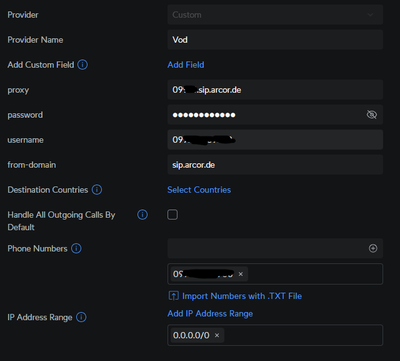Focus the proxy field with sip.arcor.de
Image resolution: width=400 pixels, height=361 pixels.
pyautogui.click(x=275, y=90)
